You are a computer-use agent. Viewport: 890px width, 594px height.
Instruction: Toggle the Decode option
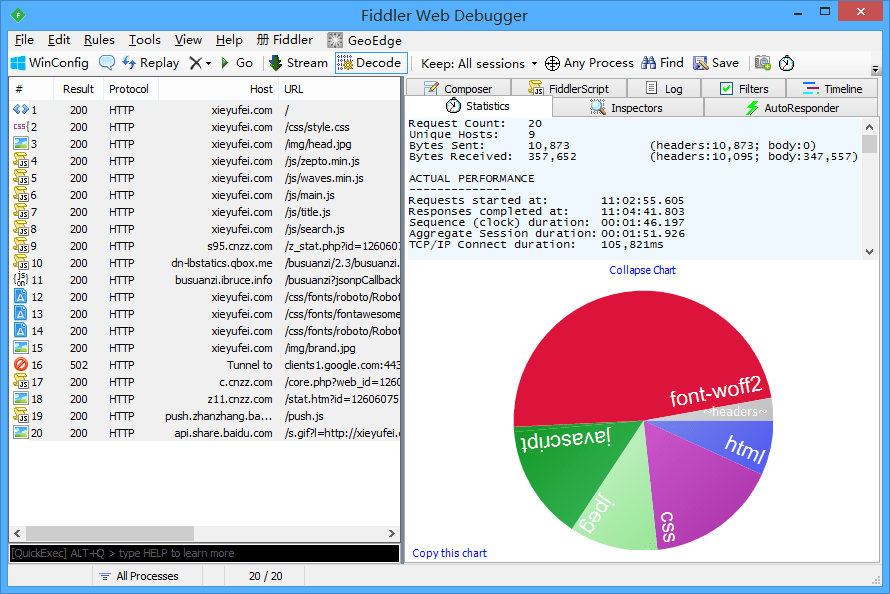click(371, 63)
